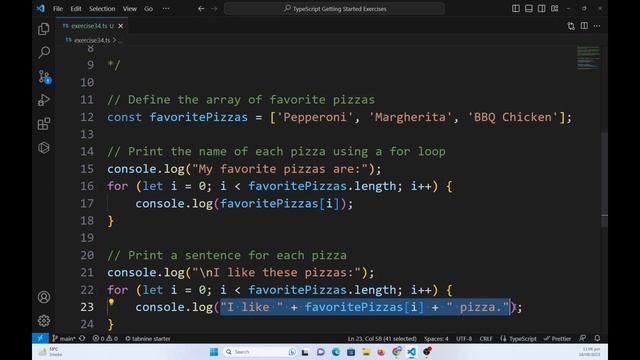Click the VS Code logo in the title bar
The width and height of the screenshot is (640, 360).
click(x=41, y=8)
